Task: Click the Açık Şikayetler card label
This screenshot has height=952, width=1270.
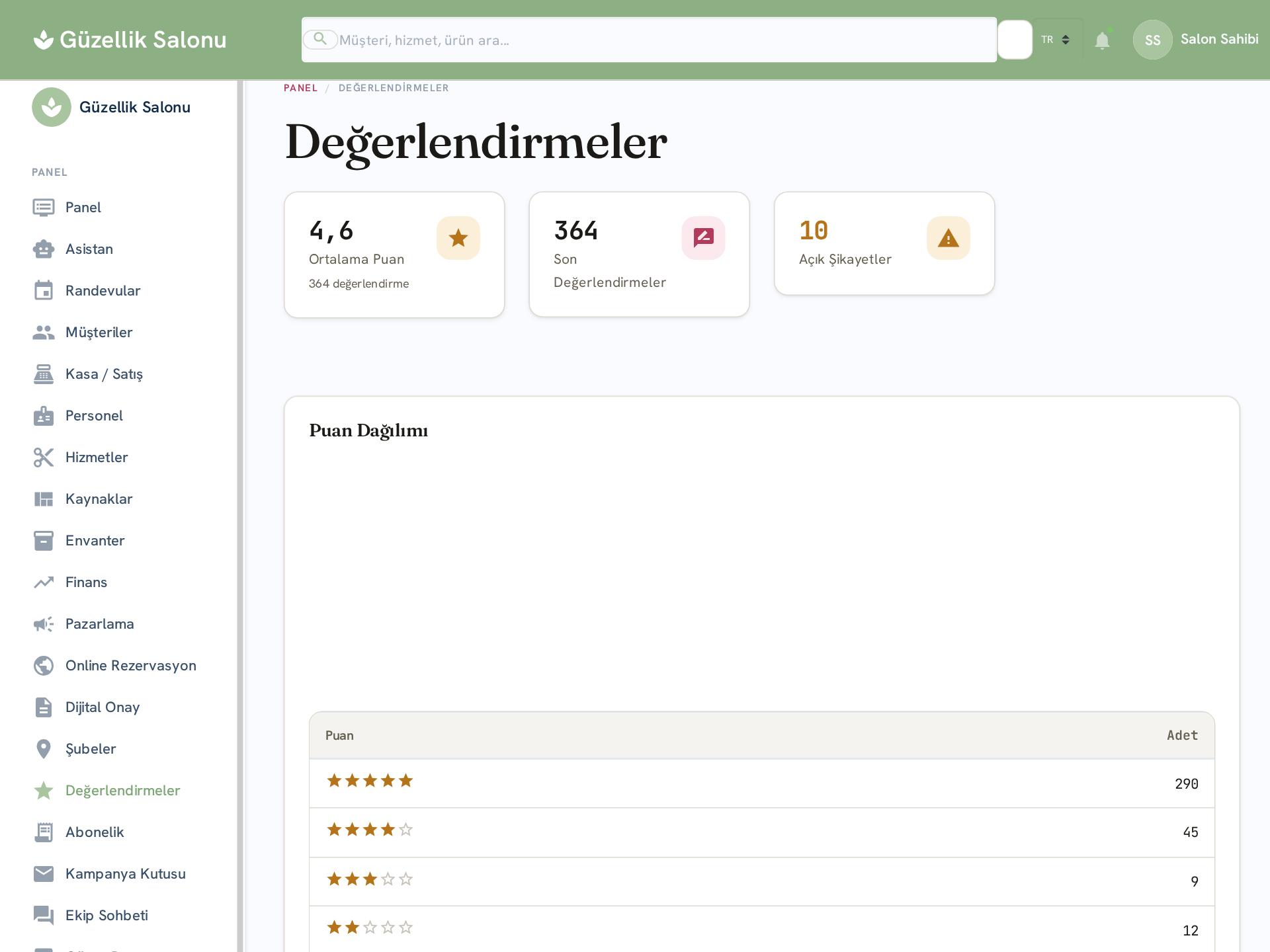Action: click(845, 259)
